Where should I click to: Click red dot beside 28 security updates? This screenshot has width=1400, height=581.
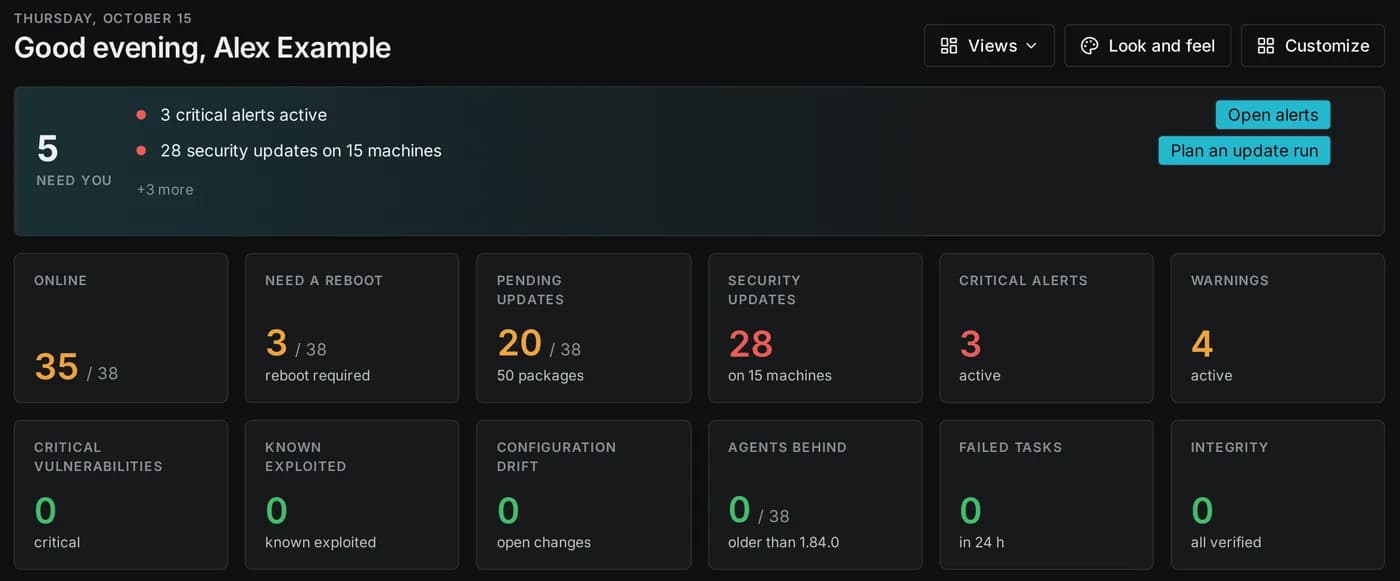pyautogui.click(x=141, y=151)
